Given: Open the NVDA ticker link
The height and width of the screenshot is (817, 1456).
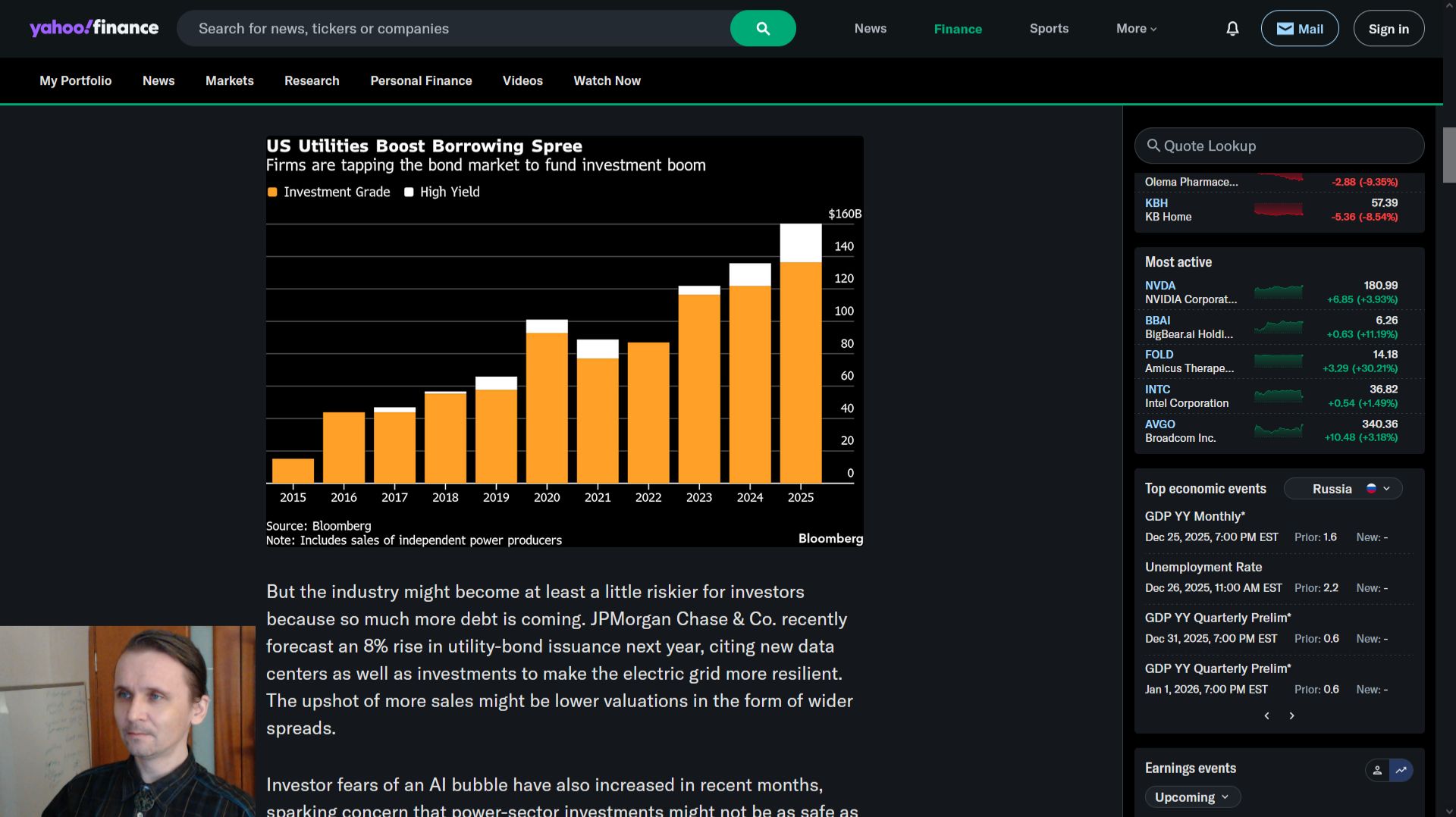Looking at the screenshot, I should [x=1159, y=286].
